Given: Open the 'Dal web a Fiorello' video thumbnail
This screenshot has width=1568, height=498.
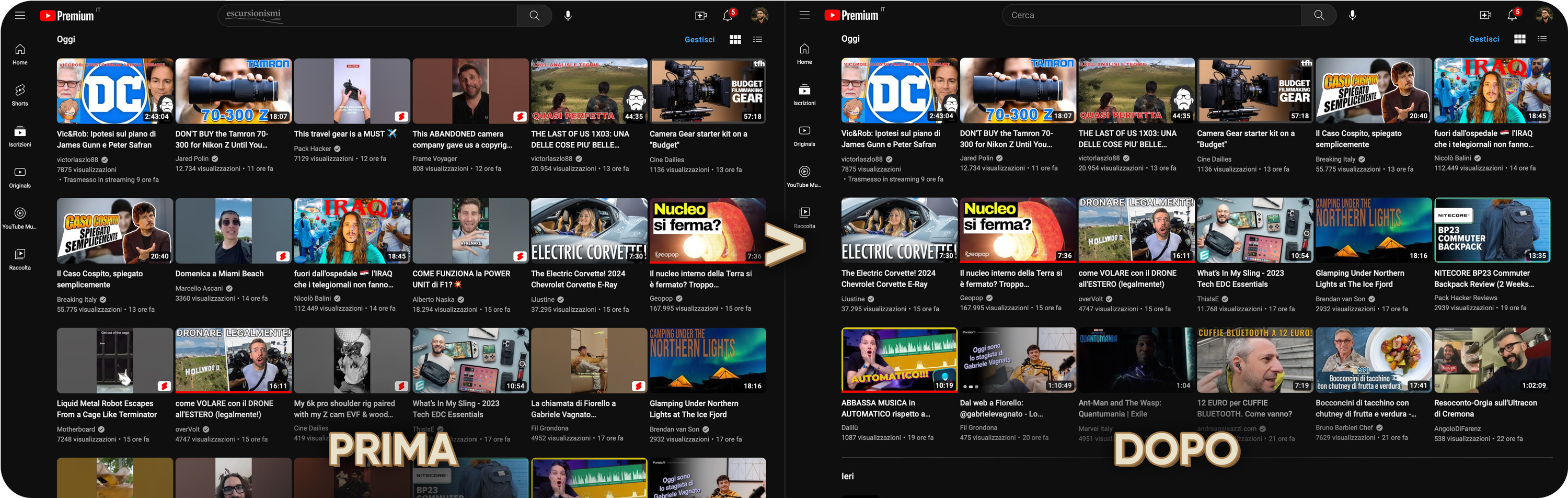Looking at the screenshot, I should pyautogui.click(x=1018, y=360).
